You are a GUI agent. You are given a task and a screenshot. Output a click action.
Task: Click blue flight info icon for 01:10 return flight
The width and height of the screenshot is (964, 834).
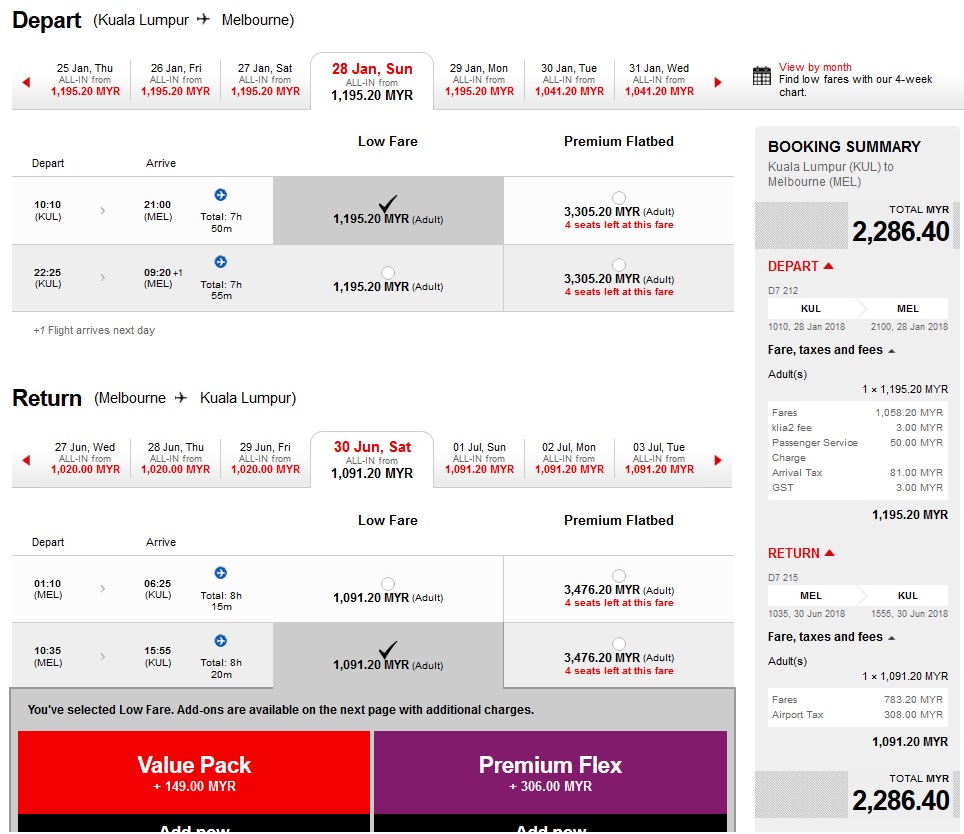click(221, 573)
